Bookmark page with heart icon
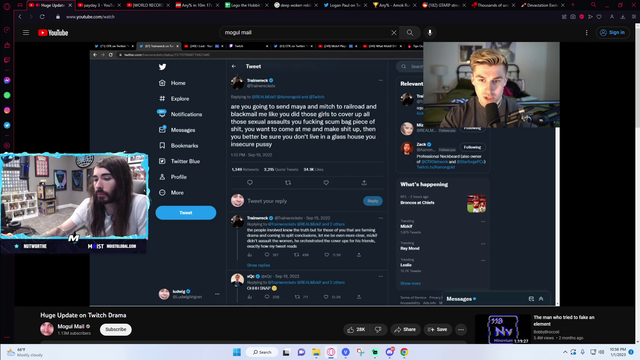The width and height of the screenshot is (640, 360). click(599, 17)
